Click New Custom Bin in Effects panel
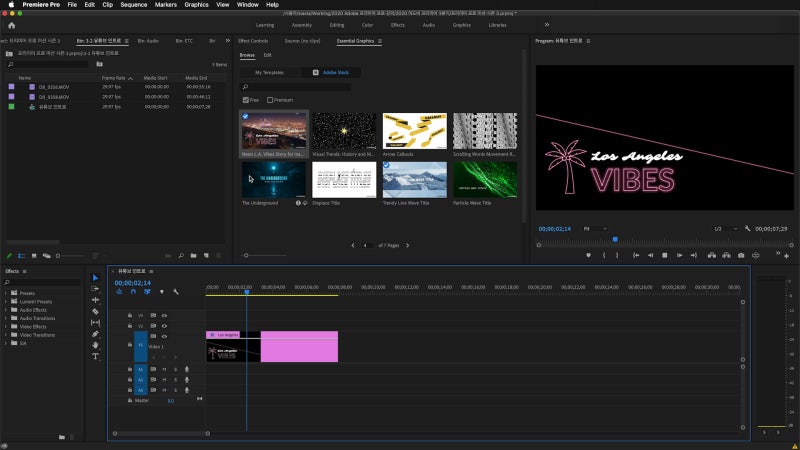 (62, 437)
